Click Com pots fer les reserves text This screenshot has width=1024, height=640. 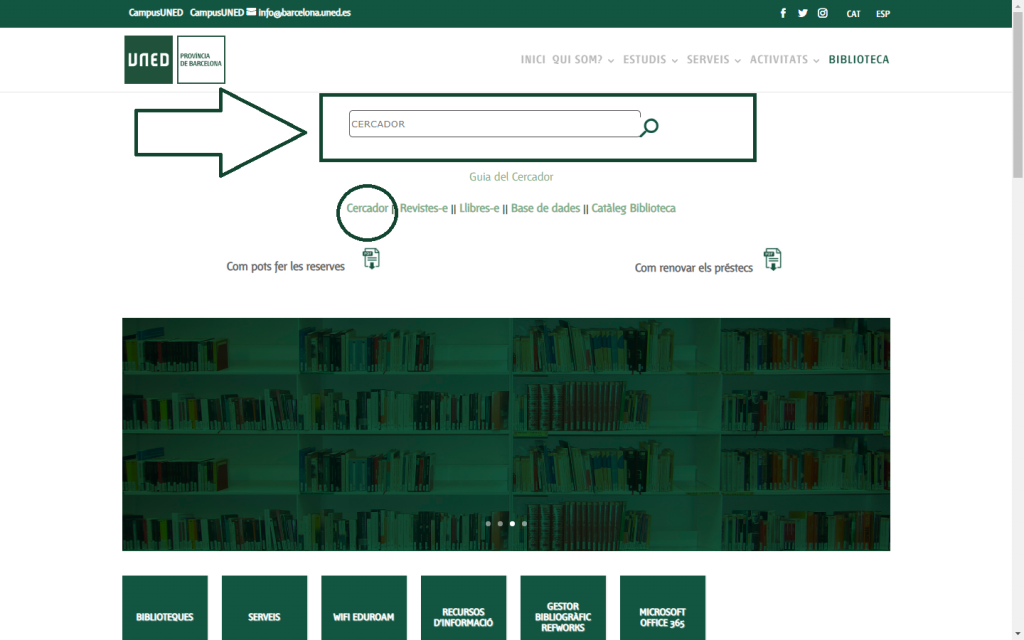285,266
